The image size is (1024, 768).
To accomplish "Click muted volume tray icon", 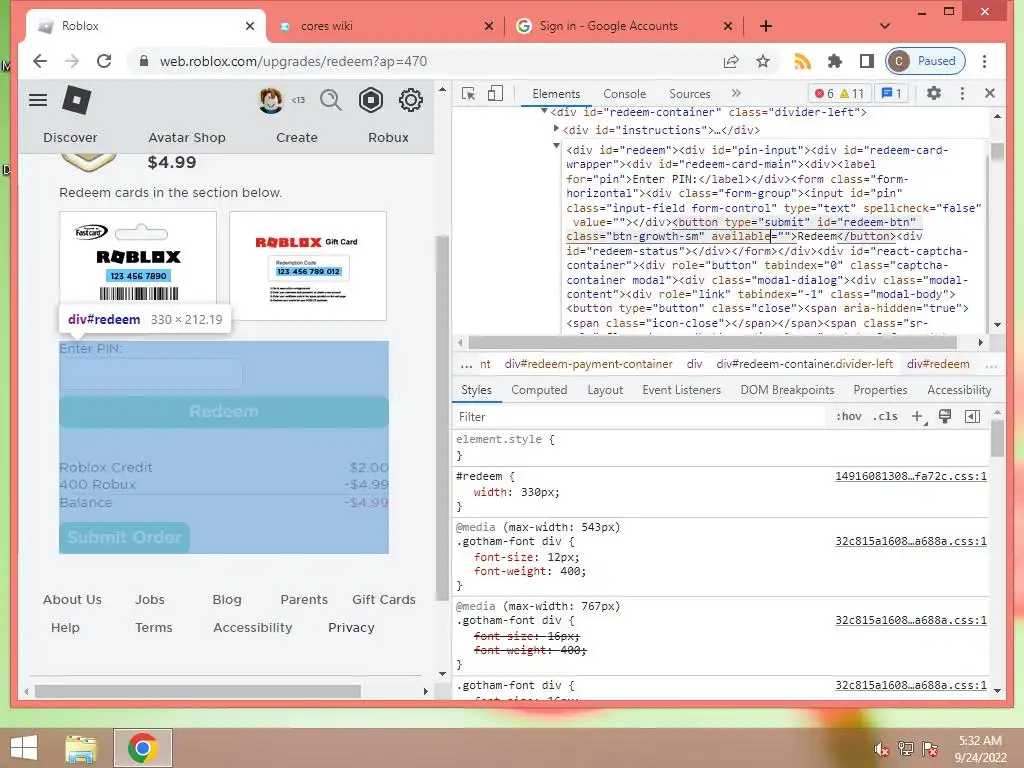I will point(881,749).
